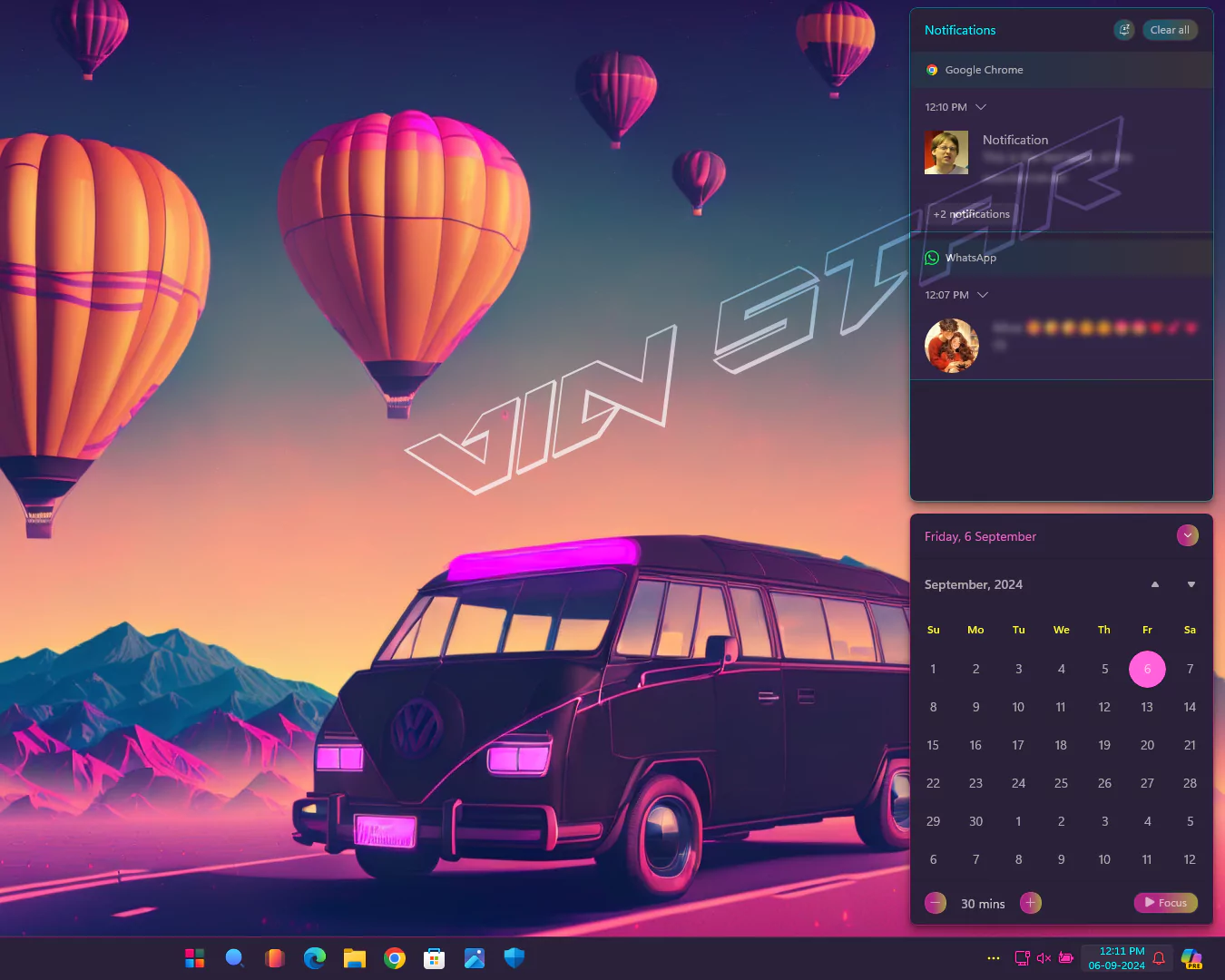Screen dimensions: 1225x980
Task: Check battery status tray icon
Action: click(x=1065, y=958)
